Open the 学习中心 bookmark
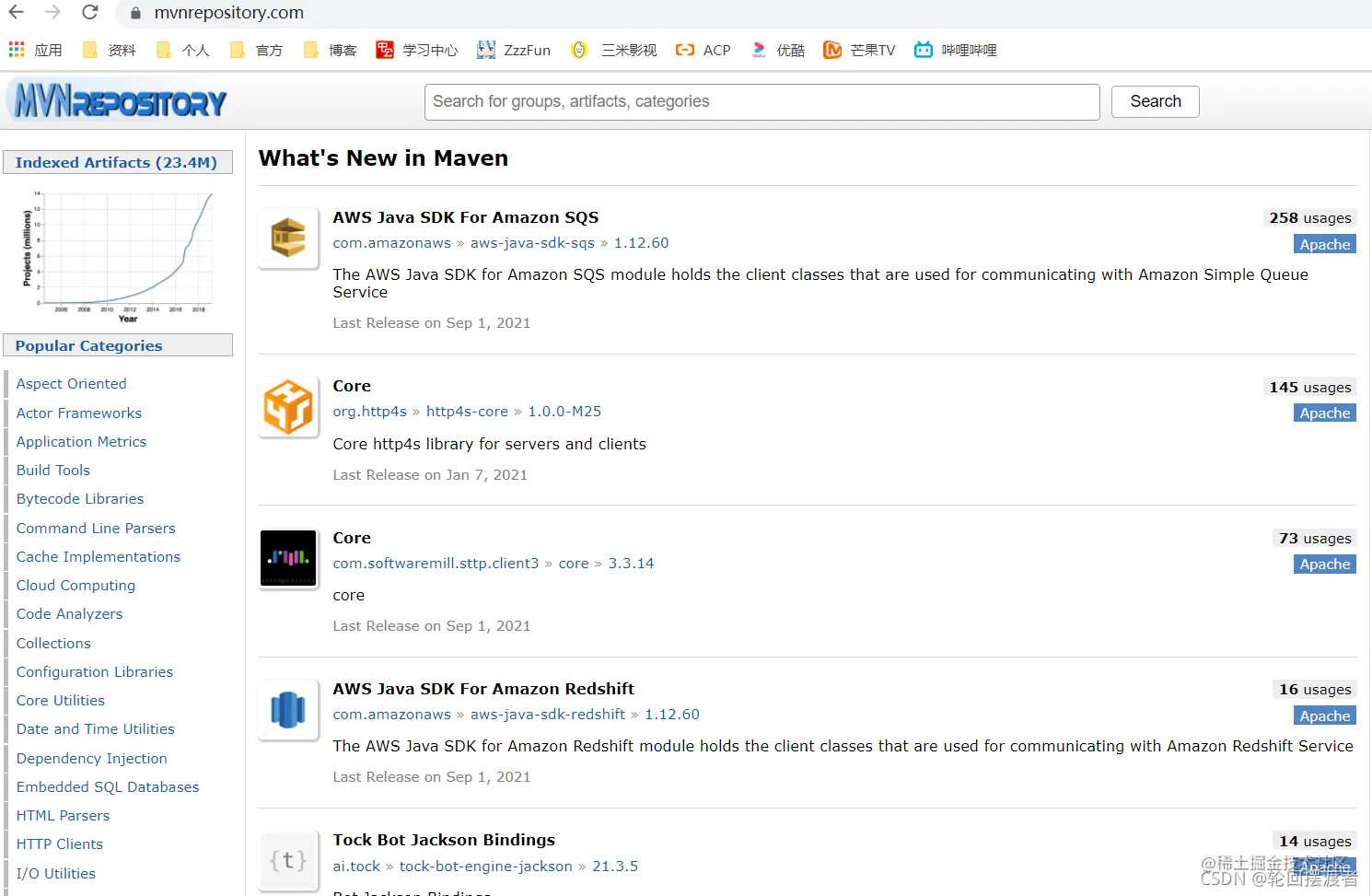The image size is (1372, 896). pyautogui.click(x=417, y=50)
